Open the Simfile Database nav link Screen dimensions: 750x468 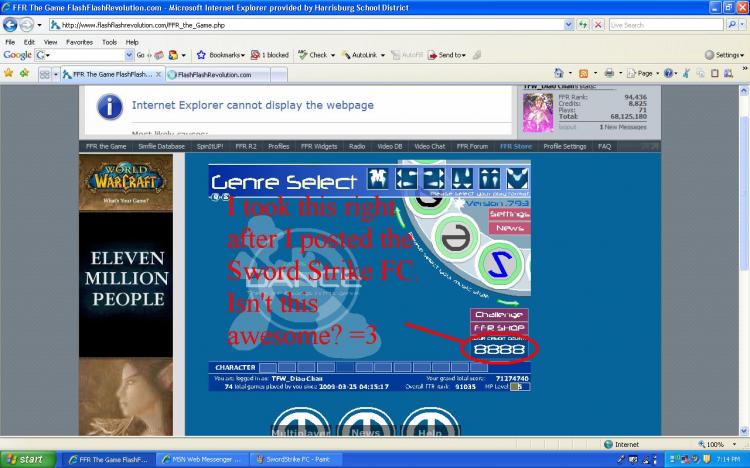pos(161,146)
